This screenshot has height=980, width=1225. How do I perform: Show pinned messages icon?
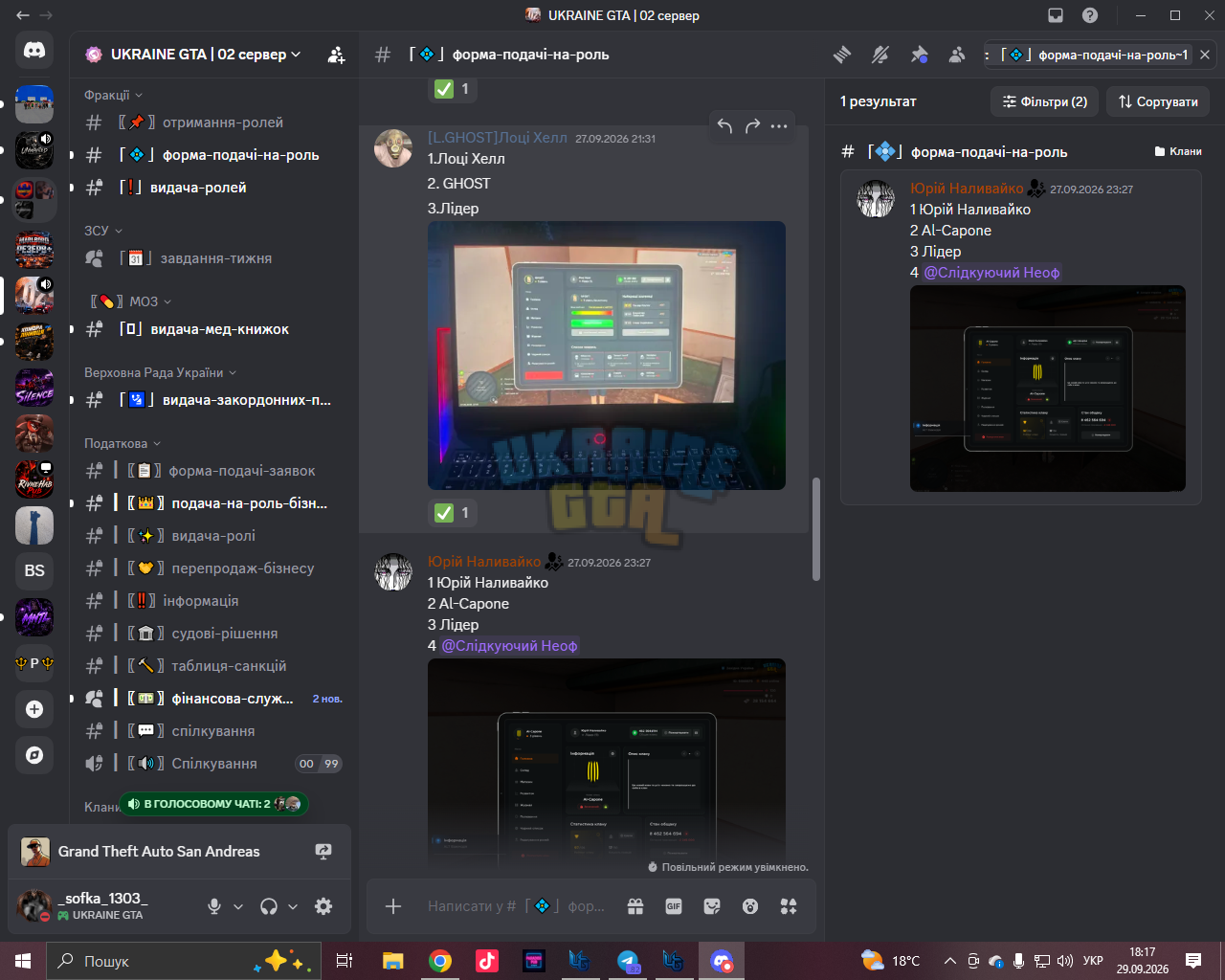[x=919, y=55]
